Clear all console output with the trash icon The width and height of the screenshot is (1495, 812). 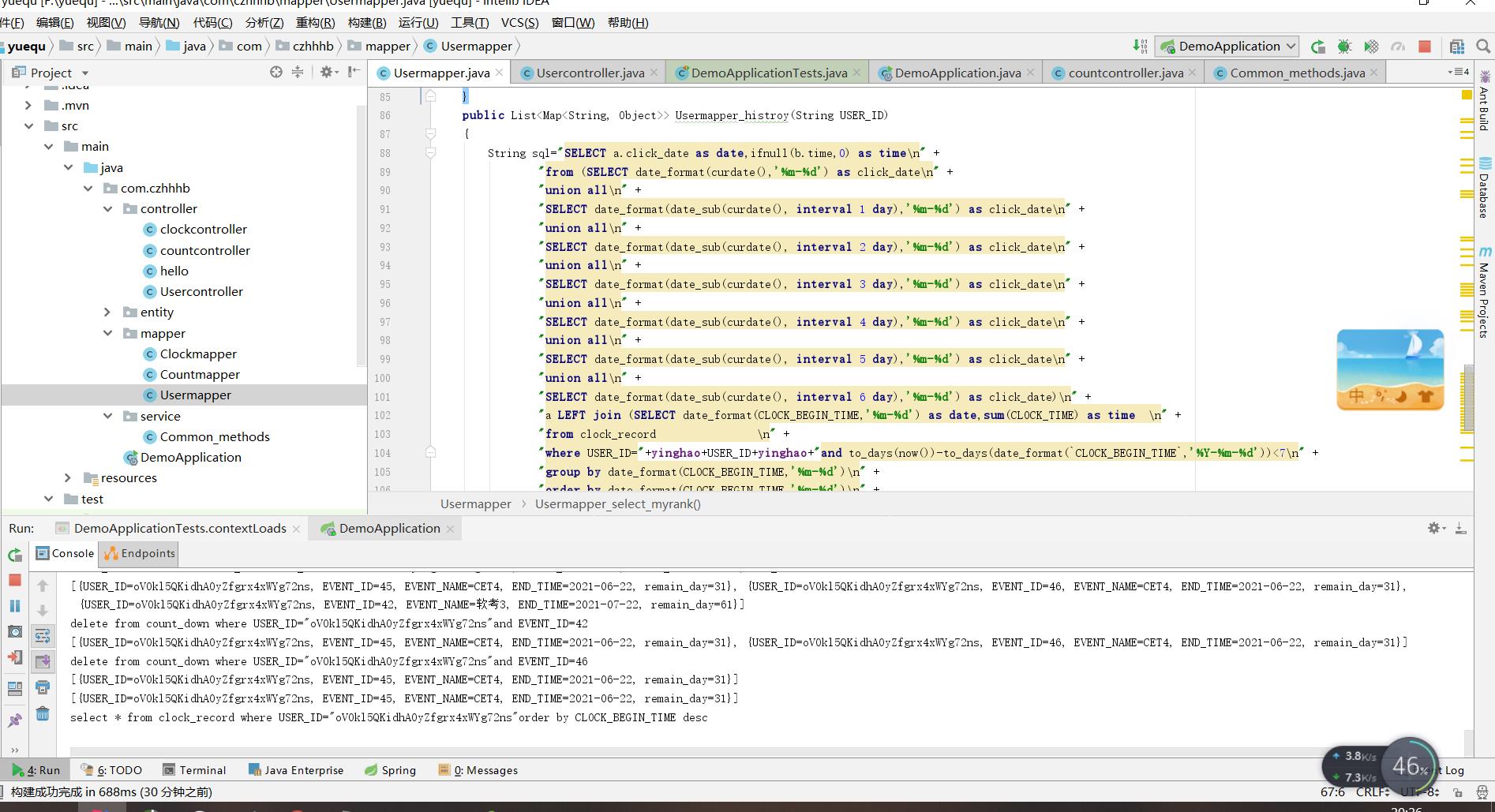tap(43, 713)
